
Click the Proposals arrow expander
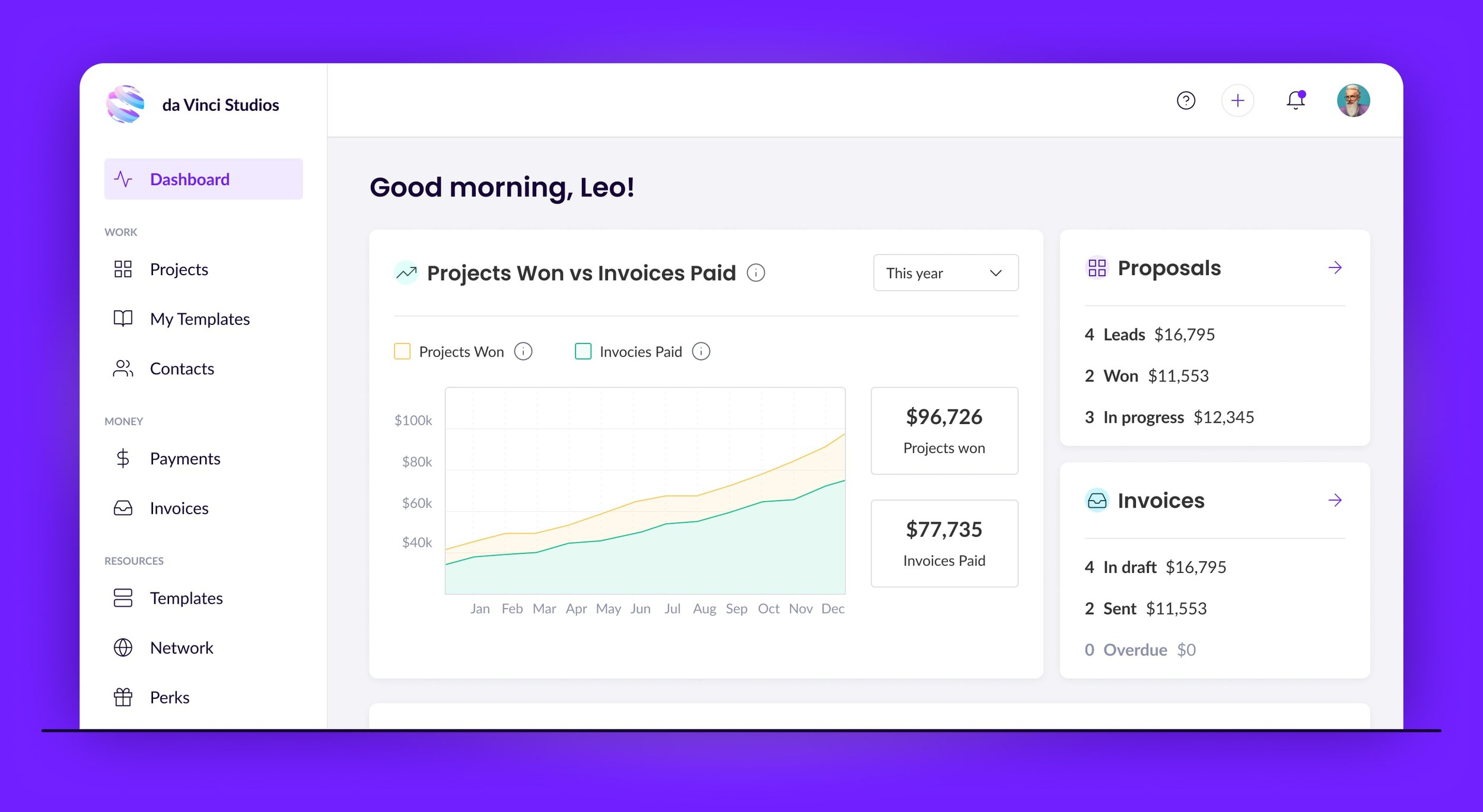(1335, 267)
